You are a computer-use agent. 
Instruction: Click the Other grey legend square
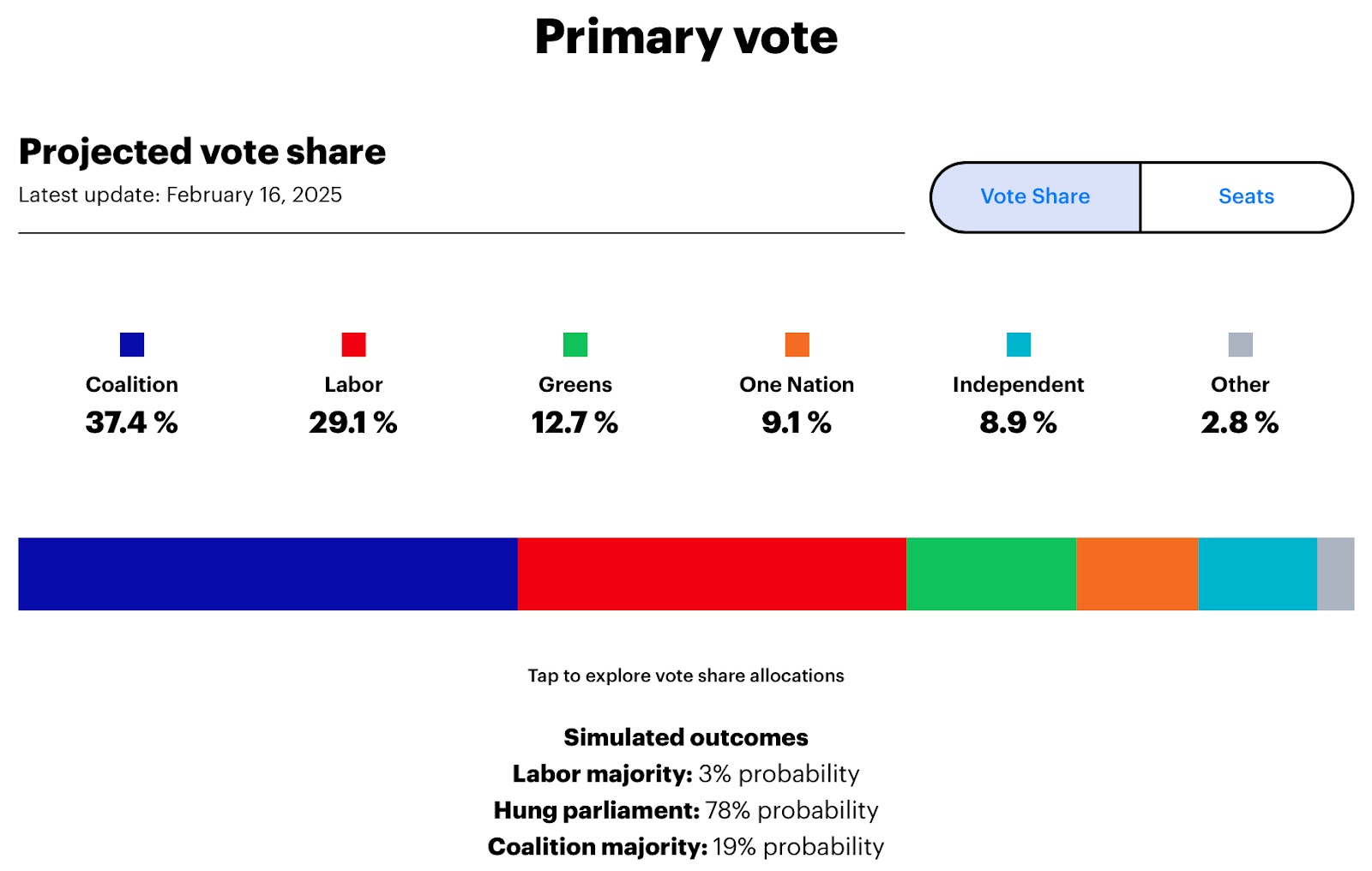tap(1240, 345)
